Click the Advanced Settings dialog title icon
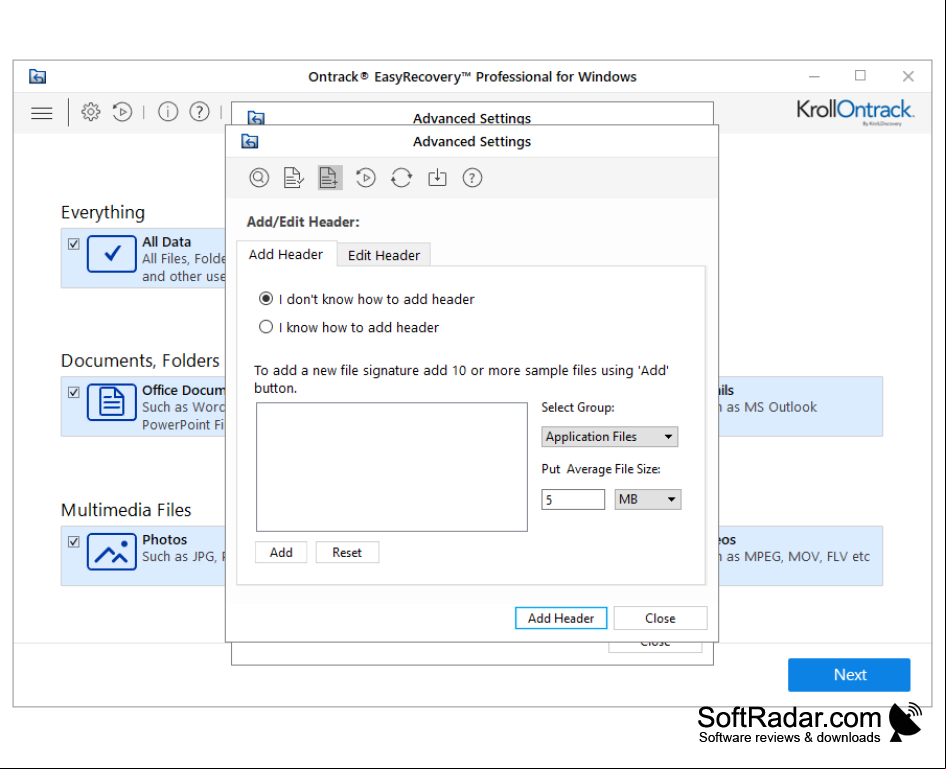 point(250,142)
